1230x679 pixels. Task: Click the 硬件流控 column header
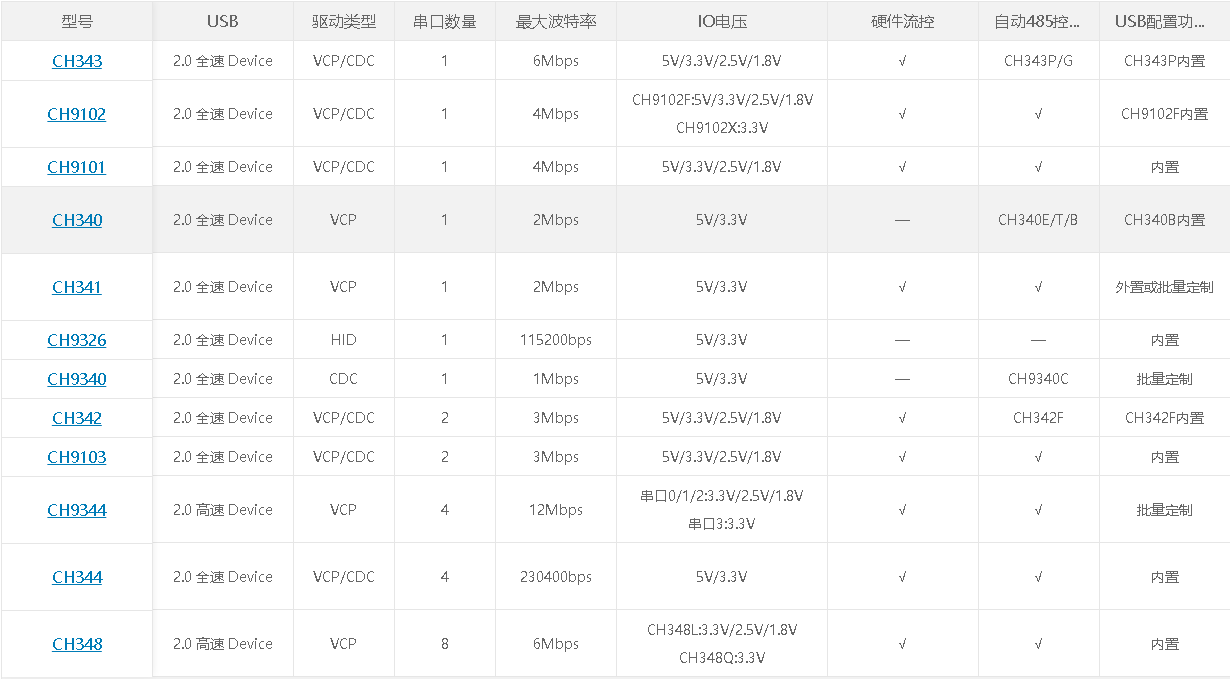point(903,21)
